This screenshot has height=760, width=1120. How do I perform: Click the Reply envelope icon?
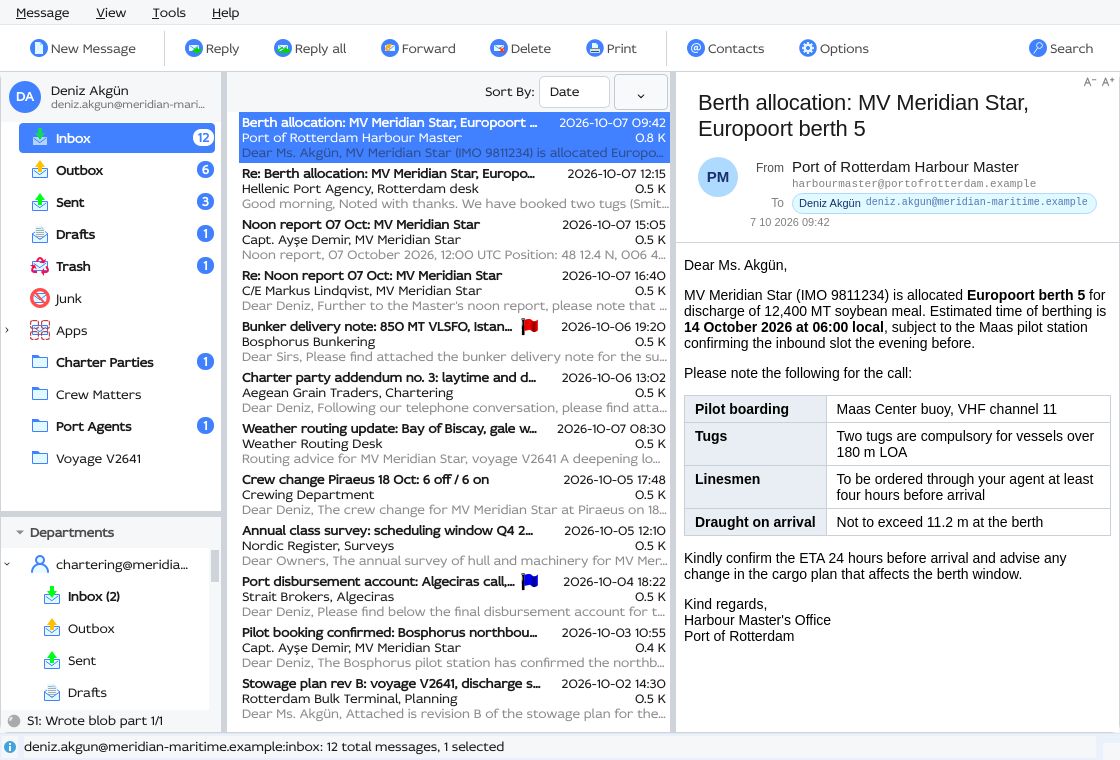coord(194,48)
